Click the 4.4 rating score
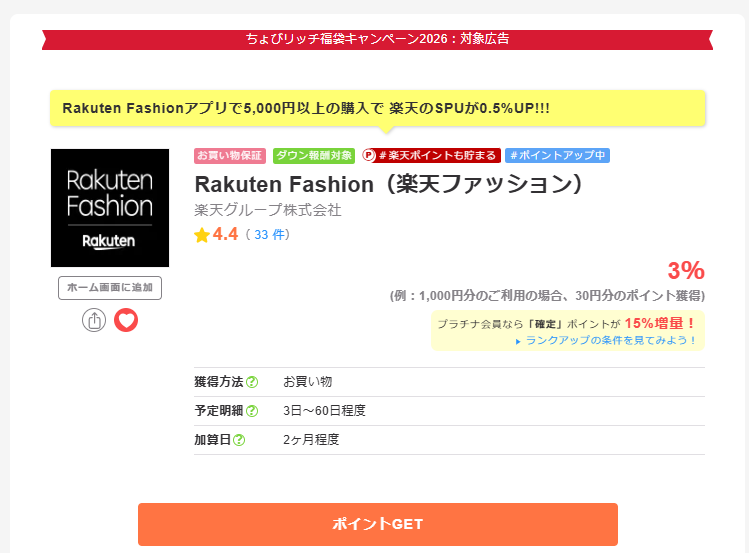This screenshot has height=553, width=749. click(x=226, y=235)
